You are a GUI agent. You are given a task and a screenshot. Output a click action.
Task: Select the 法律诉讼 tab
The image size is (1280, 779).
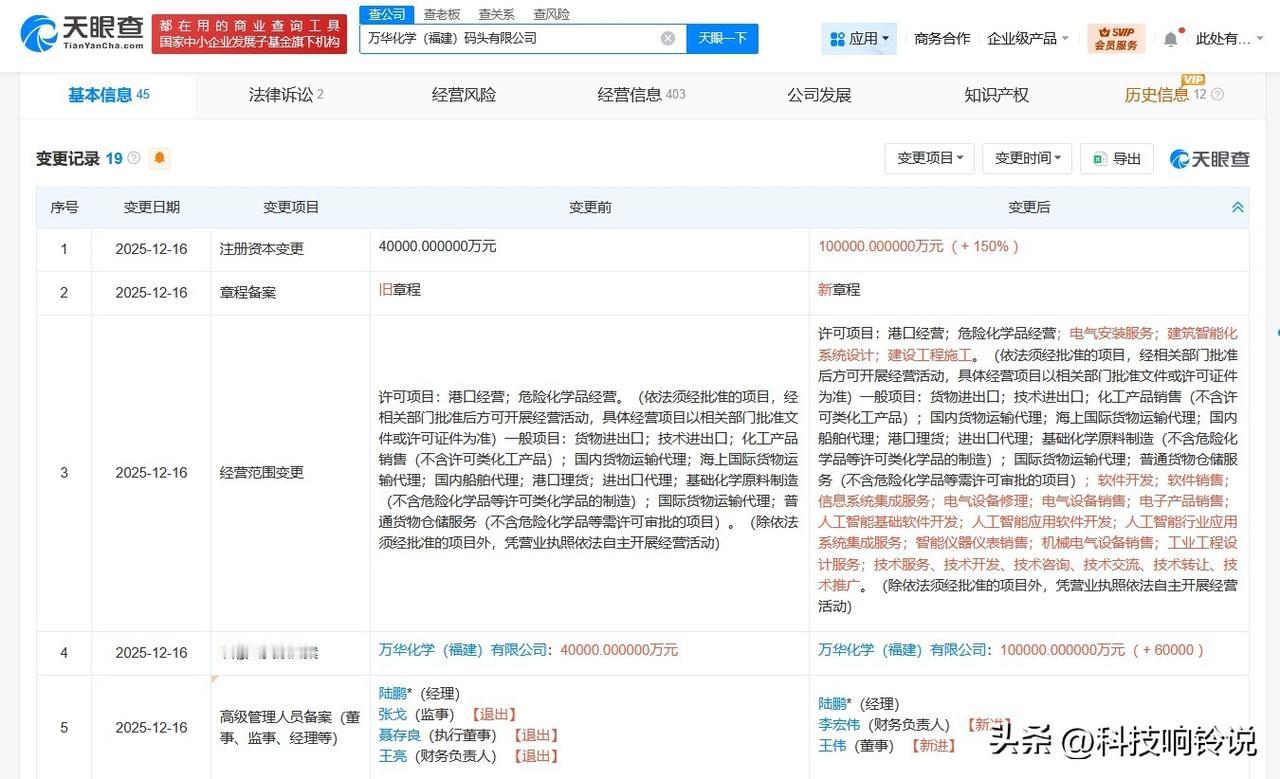[x=286, y=95]
